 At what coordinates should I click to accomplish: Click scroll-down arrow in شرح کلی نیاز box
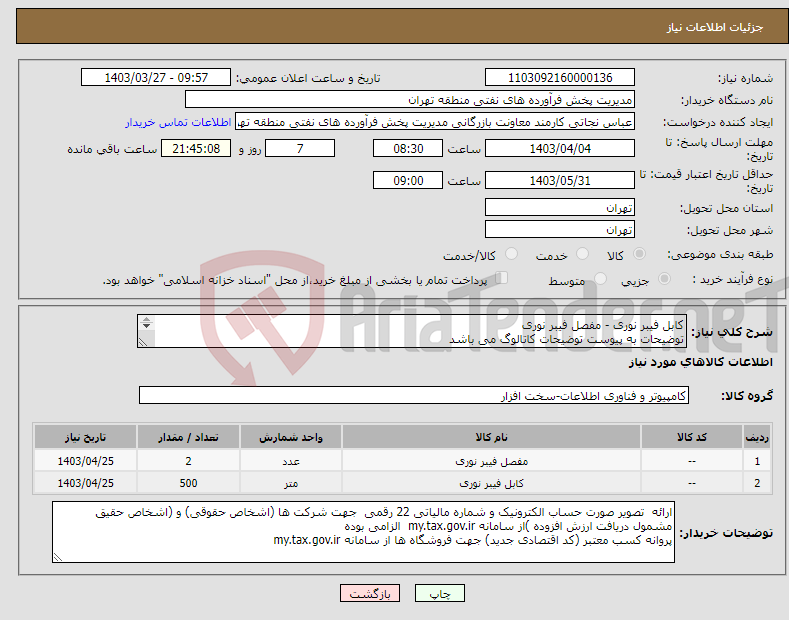[x=146, y=326]
